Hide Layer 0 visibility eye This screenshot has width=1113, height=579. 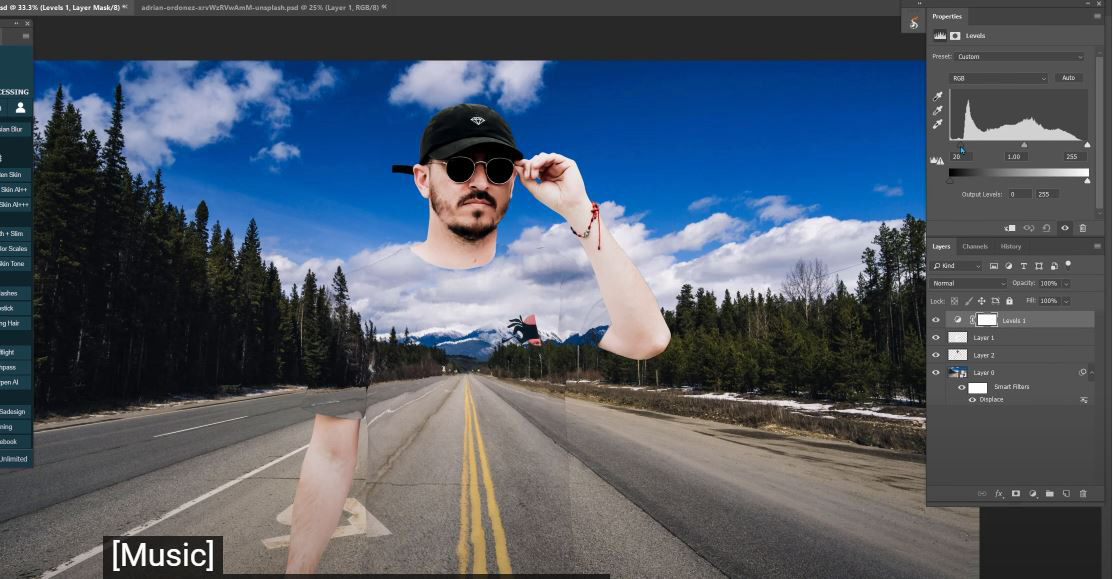point(936,373)
